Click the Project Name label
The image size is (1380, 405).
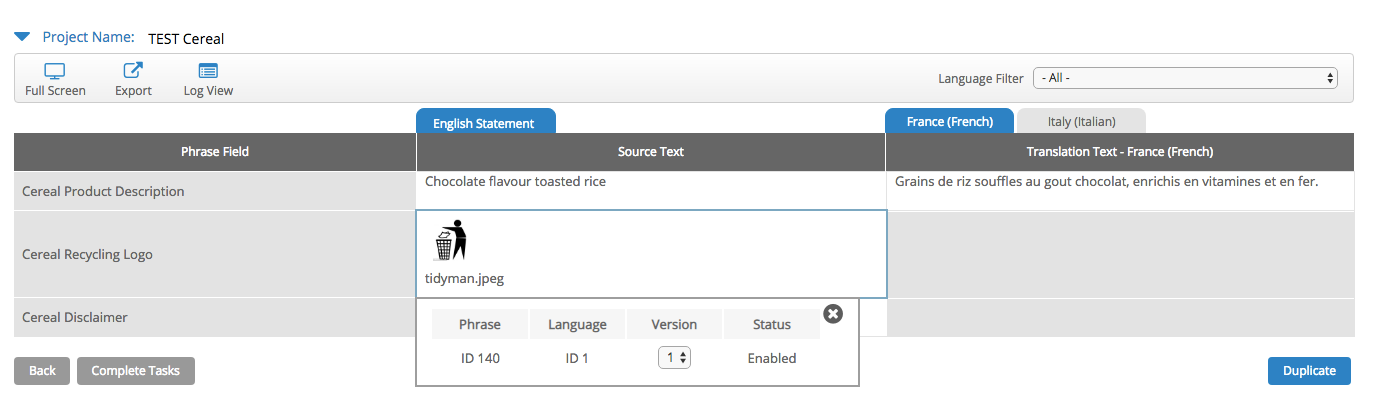tap(88, 37)
